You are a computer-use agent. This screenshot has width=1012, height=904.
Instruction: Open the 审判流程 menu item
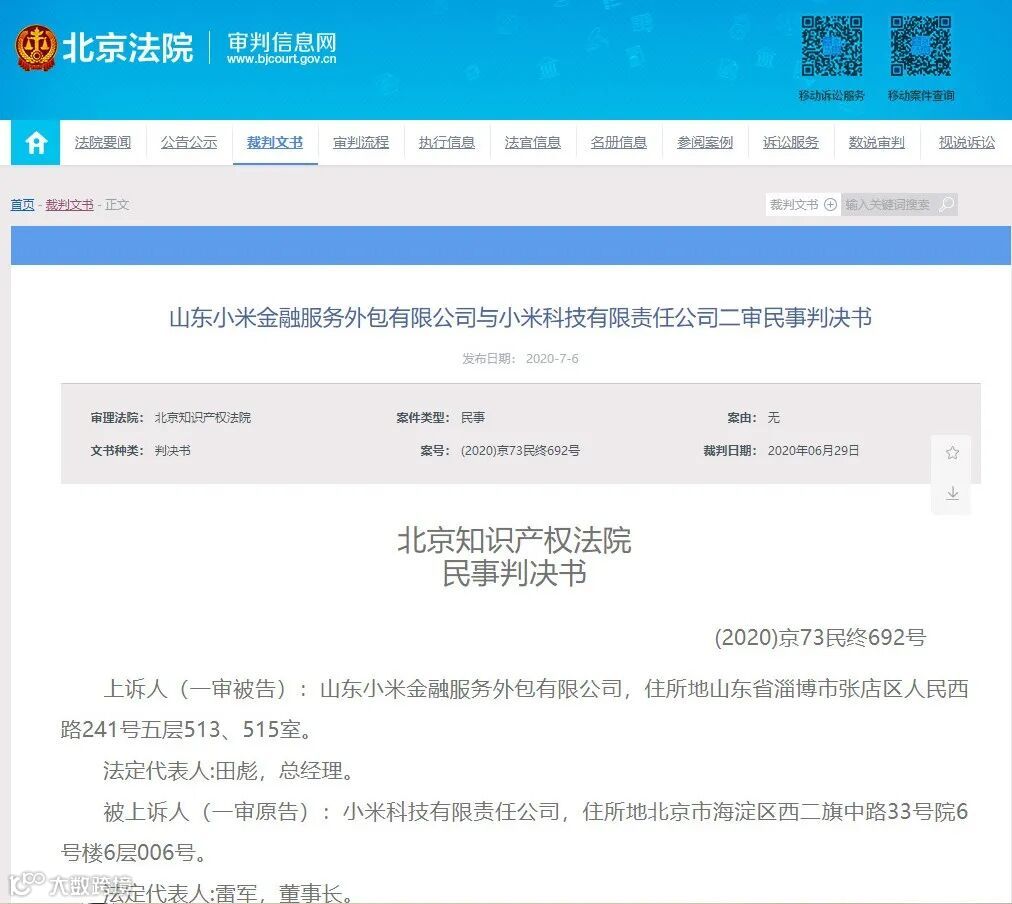pyautogui.click(x=361, y=143)
